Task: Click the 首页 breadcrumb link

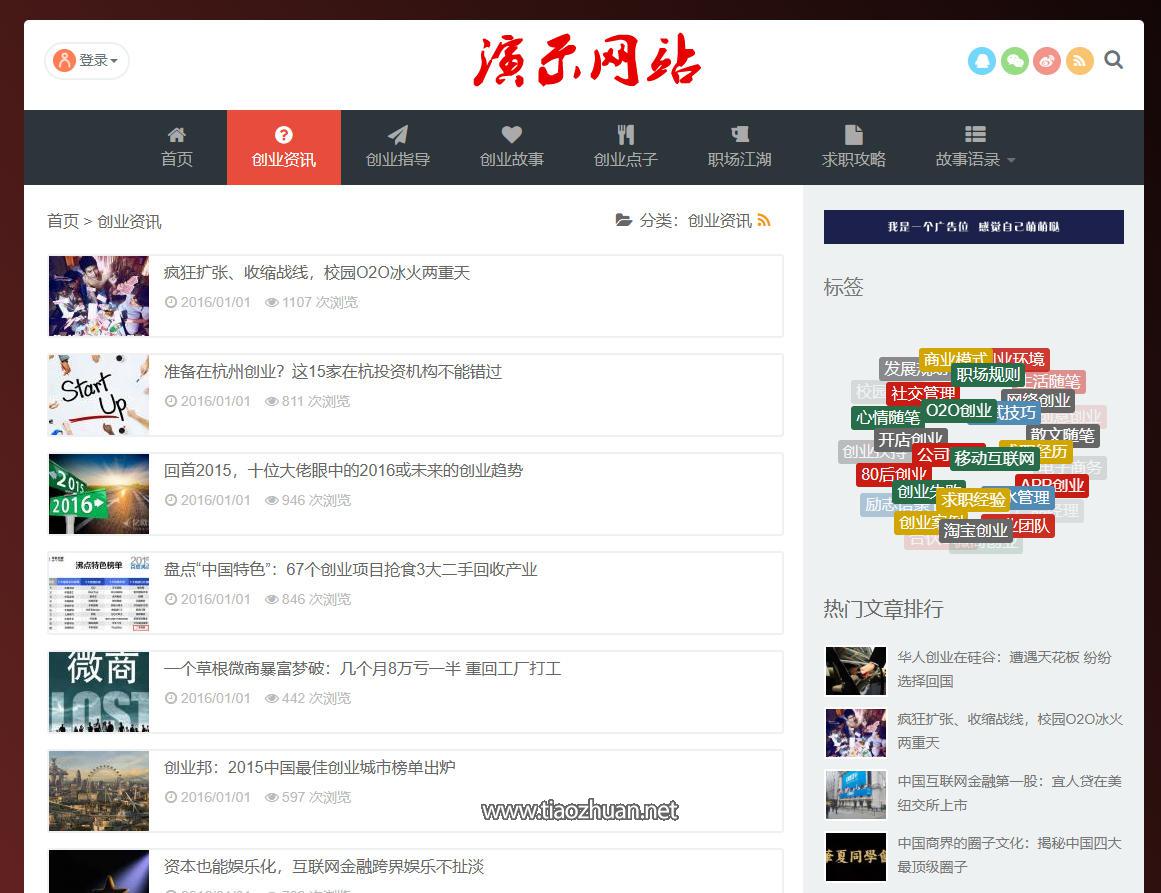Action: (x=62, y=221)
